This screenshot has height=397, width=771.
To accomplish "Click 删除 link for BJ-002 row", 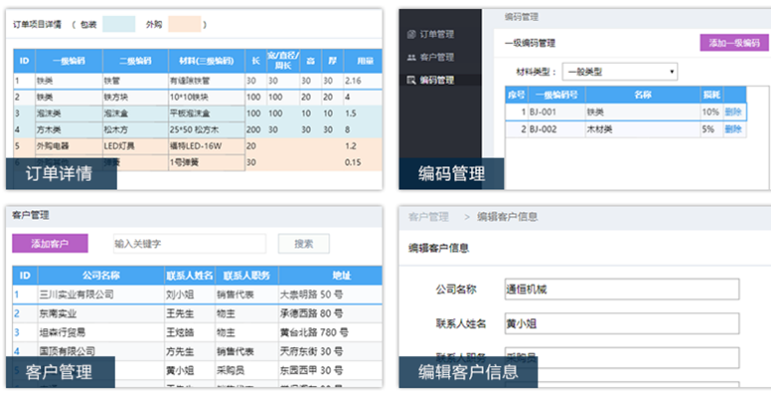I will (733, 129).
